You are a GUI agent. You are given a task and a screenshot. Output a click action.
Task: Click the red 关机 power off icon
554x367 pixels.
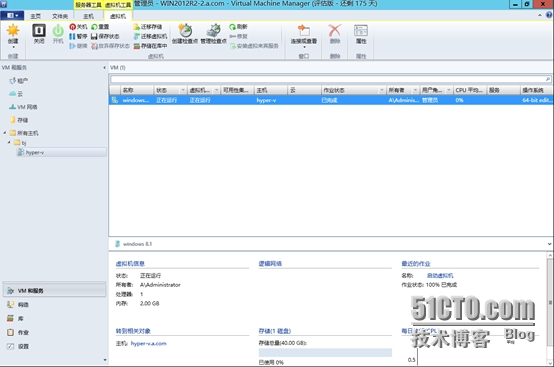tap(73, 26)
